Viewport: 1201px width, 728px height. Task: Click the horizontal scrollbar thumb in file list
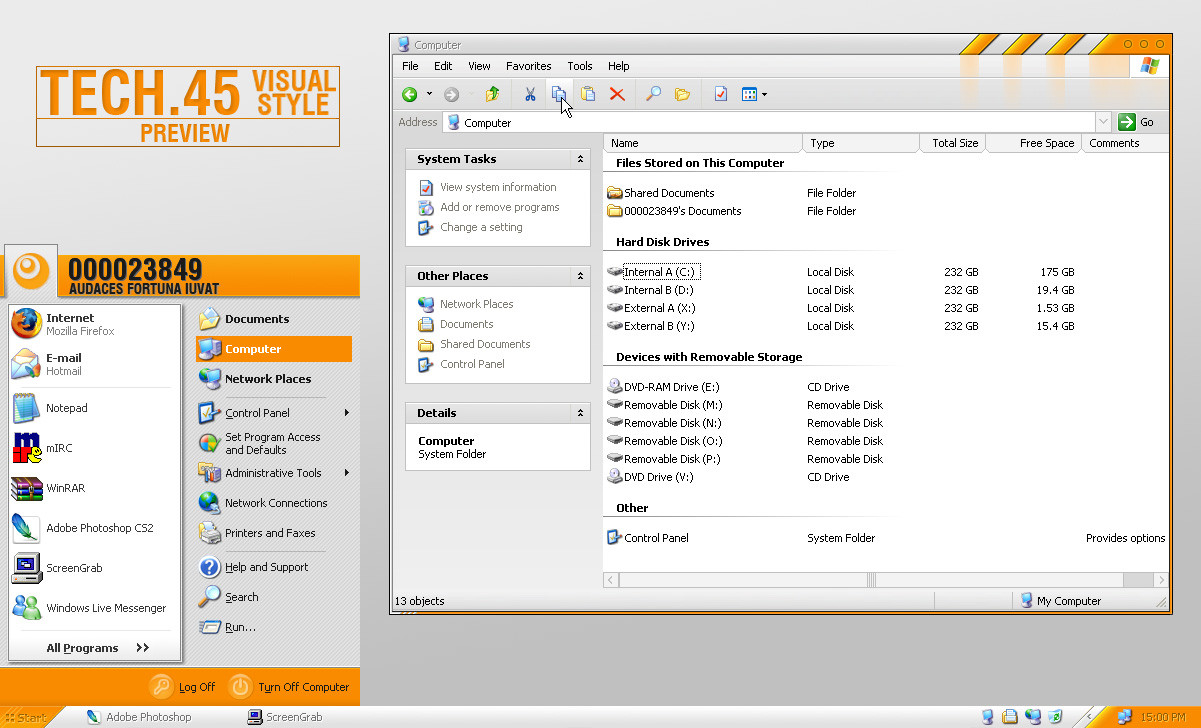pos(872,579)
